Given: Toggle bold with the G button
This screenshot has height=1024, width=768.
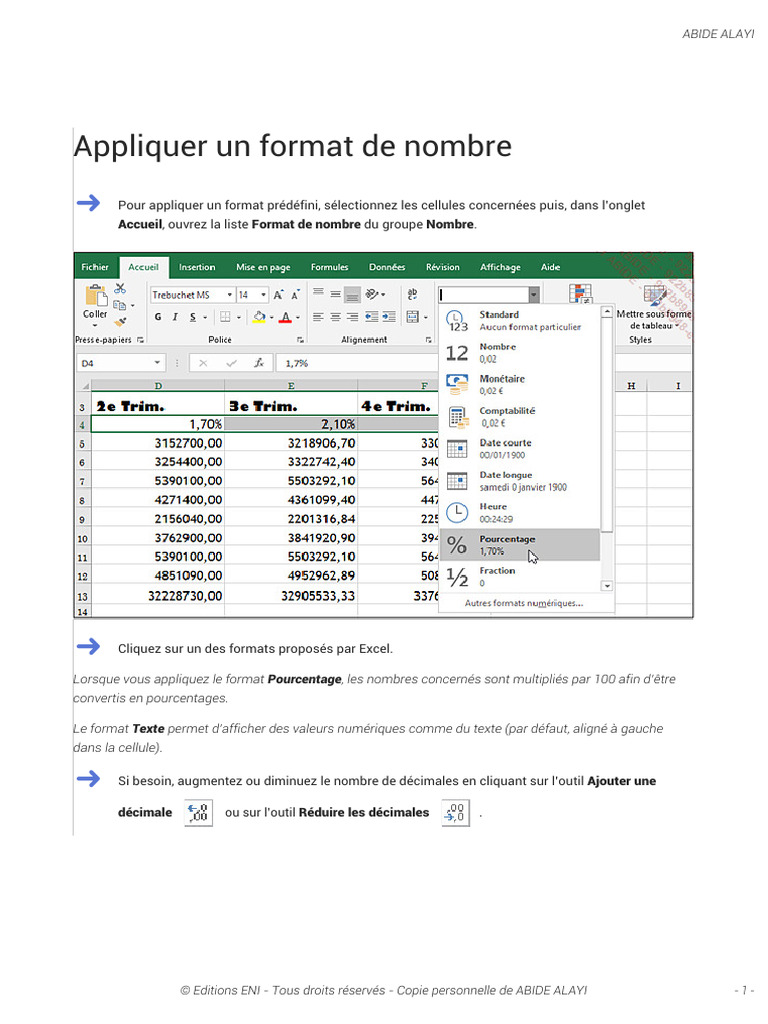Looking at the screenshot, I should pyautogui.click(x=158, y=317).
